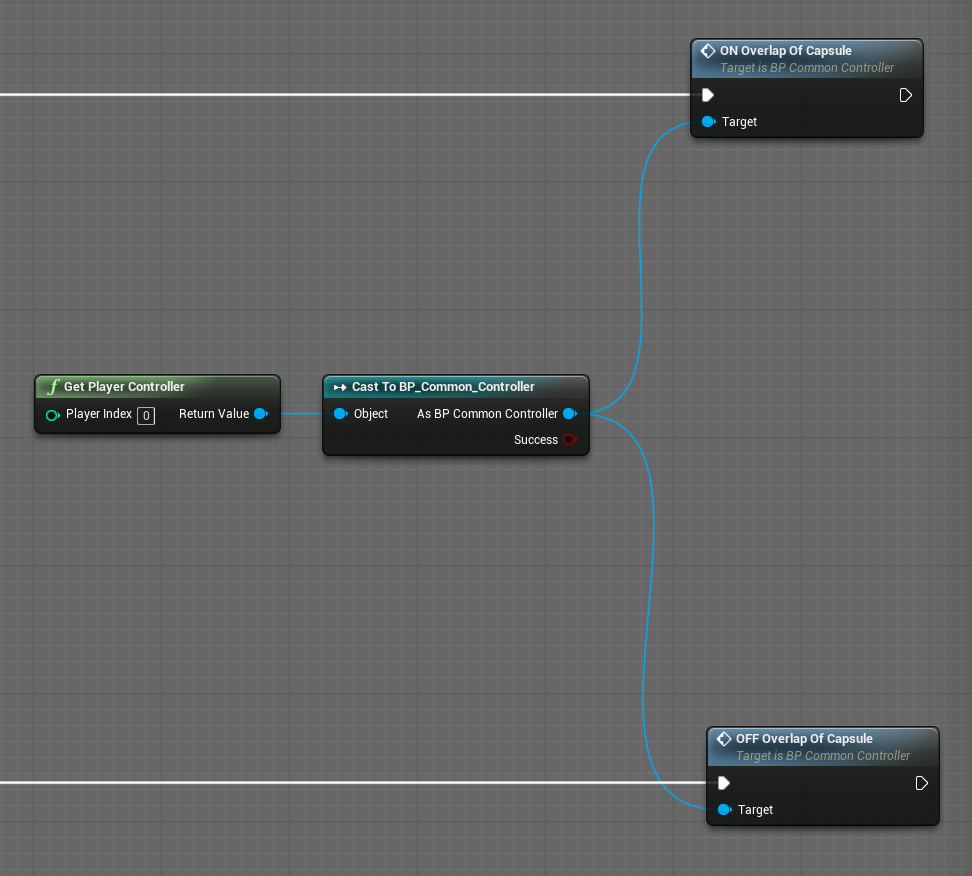Click the 'Player Index' label

click(x=99, y=414)
